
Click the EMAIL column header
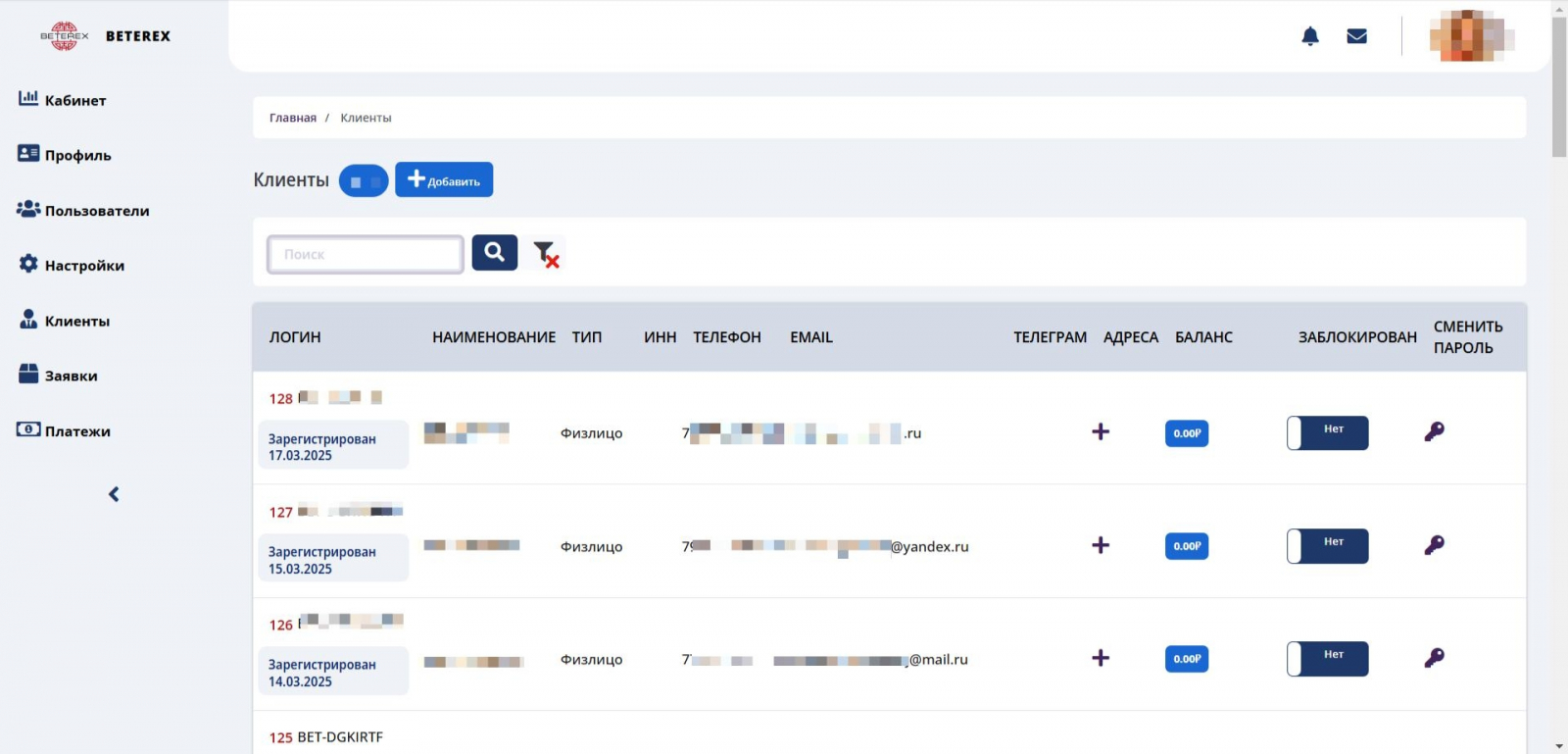click(811, 337)
